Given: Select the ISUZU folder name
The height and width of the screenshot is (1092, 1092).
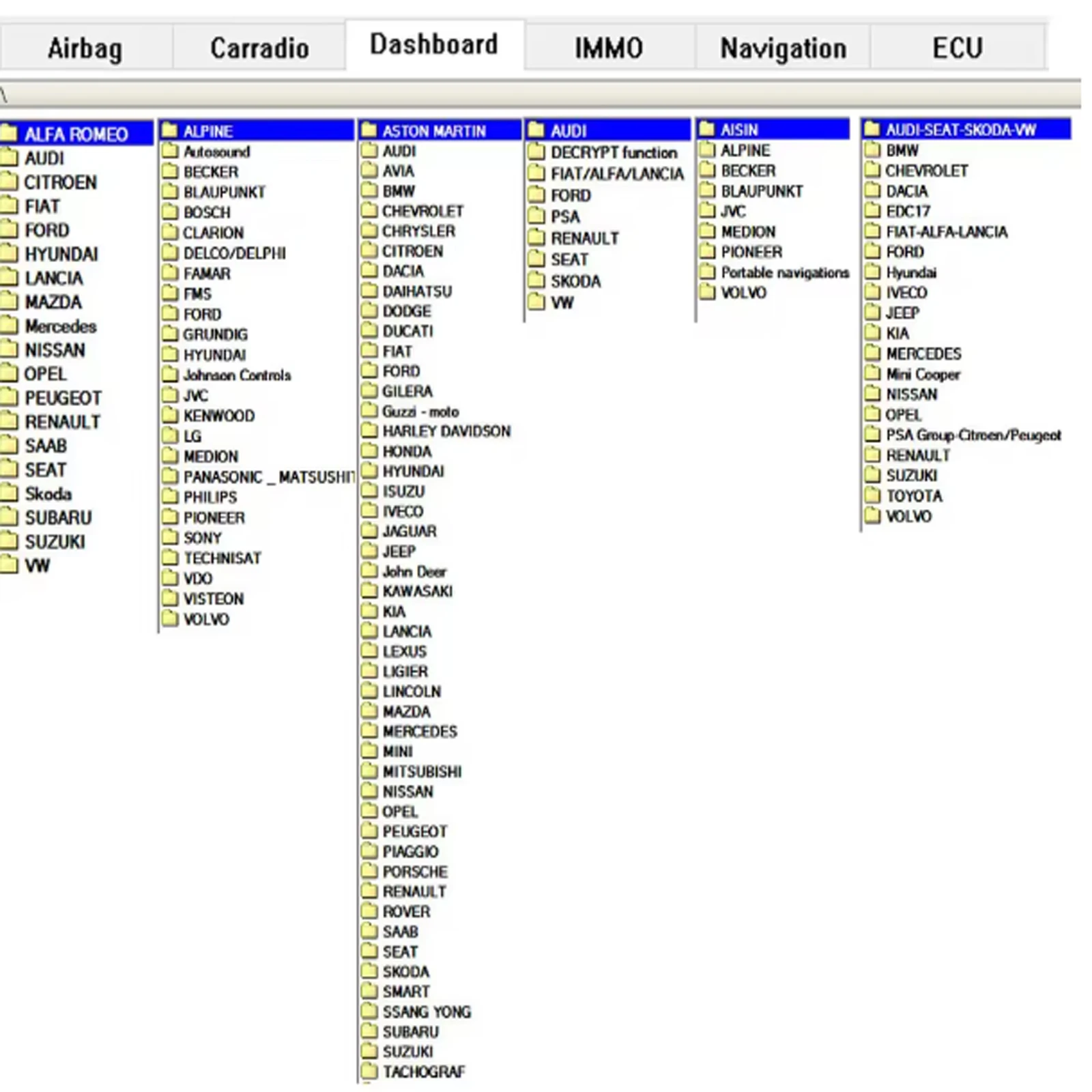Looking at the screenshot, I should (403, 491).
